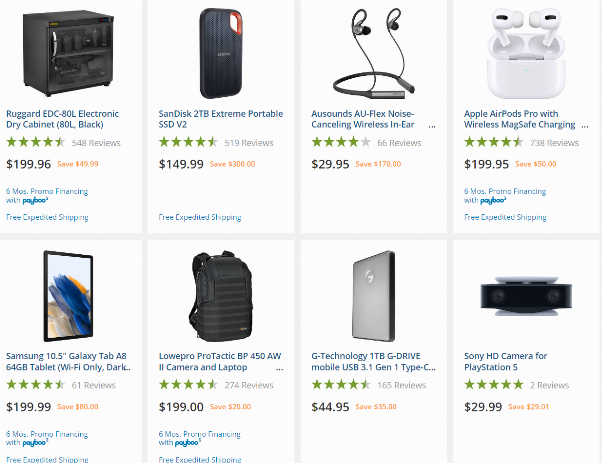Click the G-Technology G-DRIVE image
The image size is (602, 463).
[374, 296]
